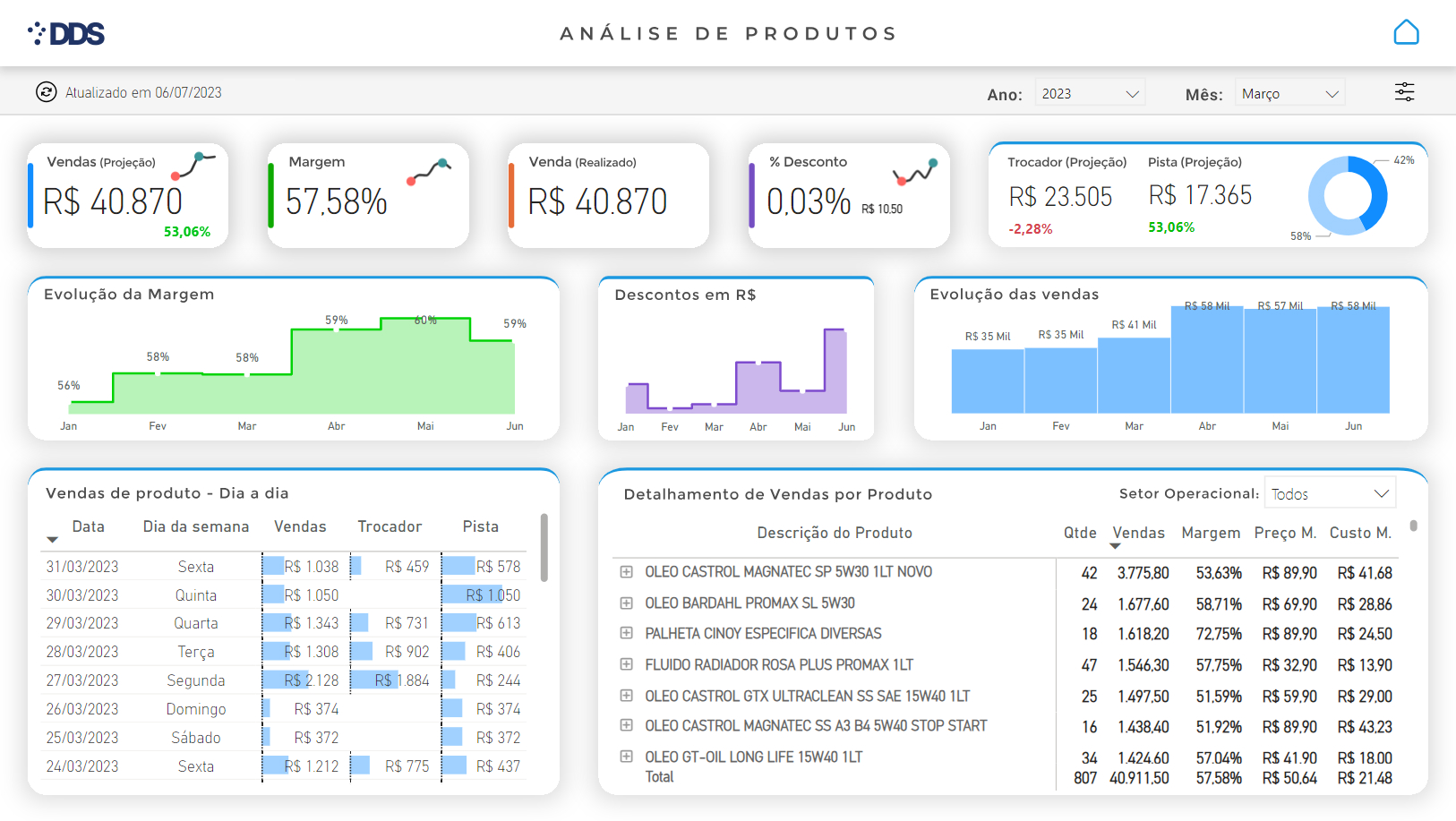The height and width of the screenshot is (821, 1456).
Task: Click the green 53,06% under Vendas projeção
Action: tap(187, 232)
